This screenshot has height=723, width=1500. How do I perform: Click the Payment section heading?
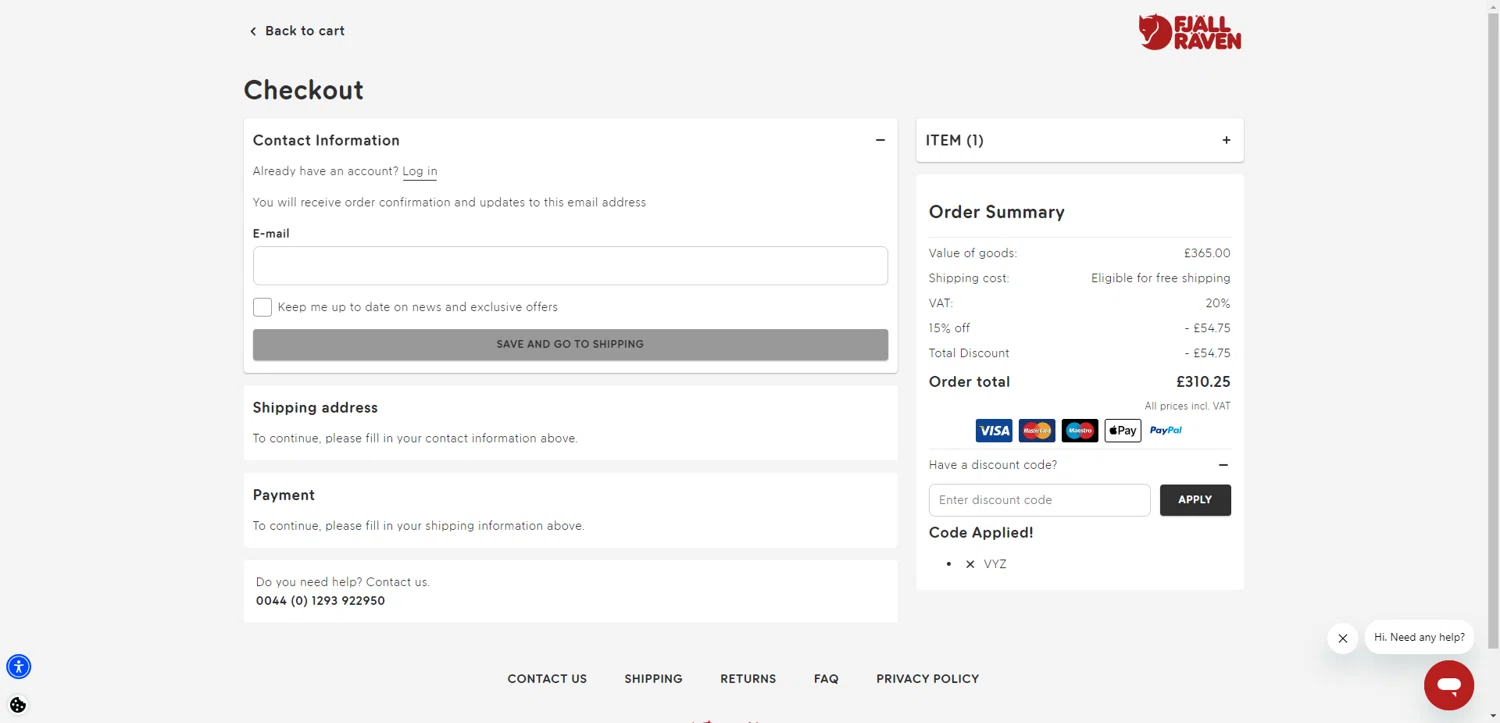click(283, 495)
